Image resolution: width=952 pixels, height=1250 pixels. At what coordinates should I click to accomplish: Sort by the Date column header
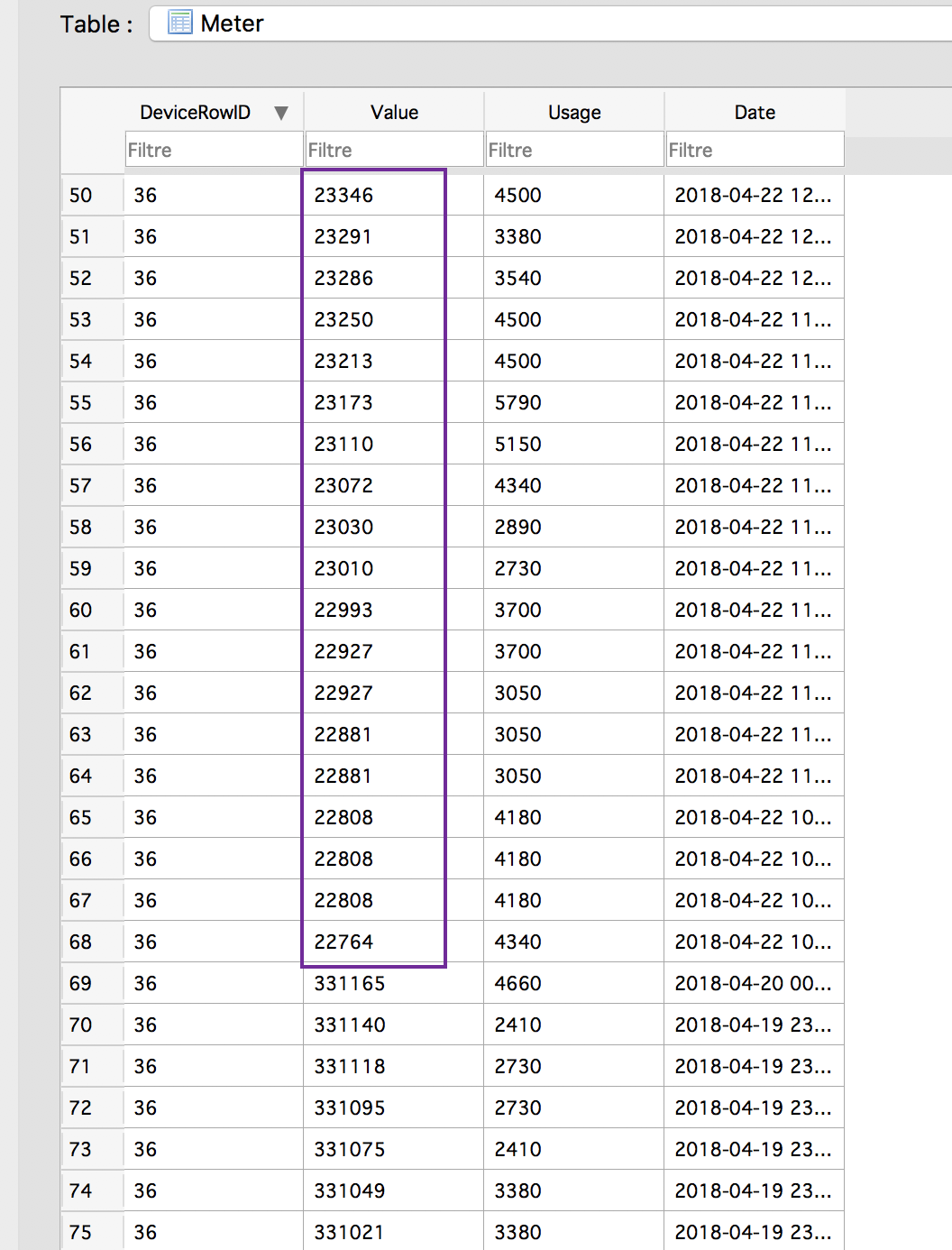[x=755, y=112]
